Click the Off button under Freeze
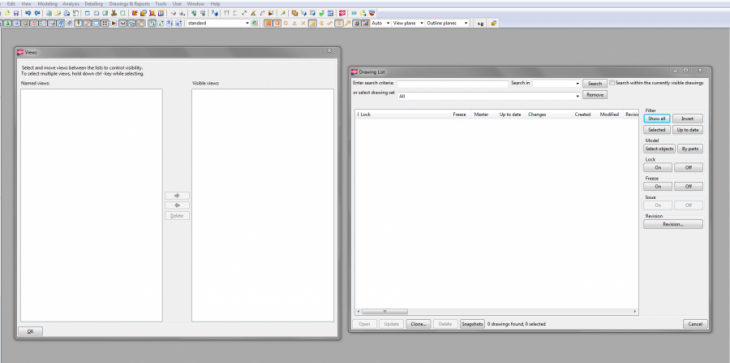The height and width of the screenshot is (363, 730). (689, 186)
